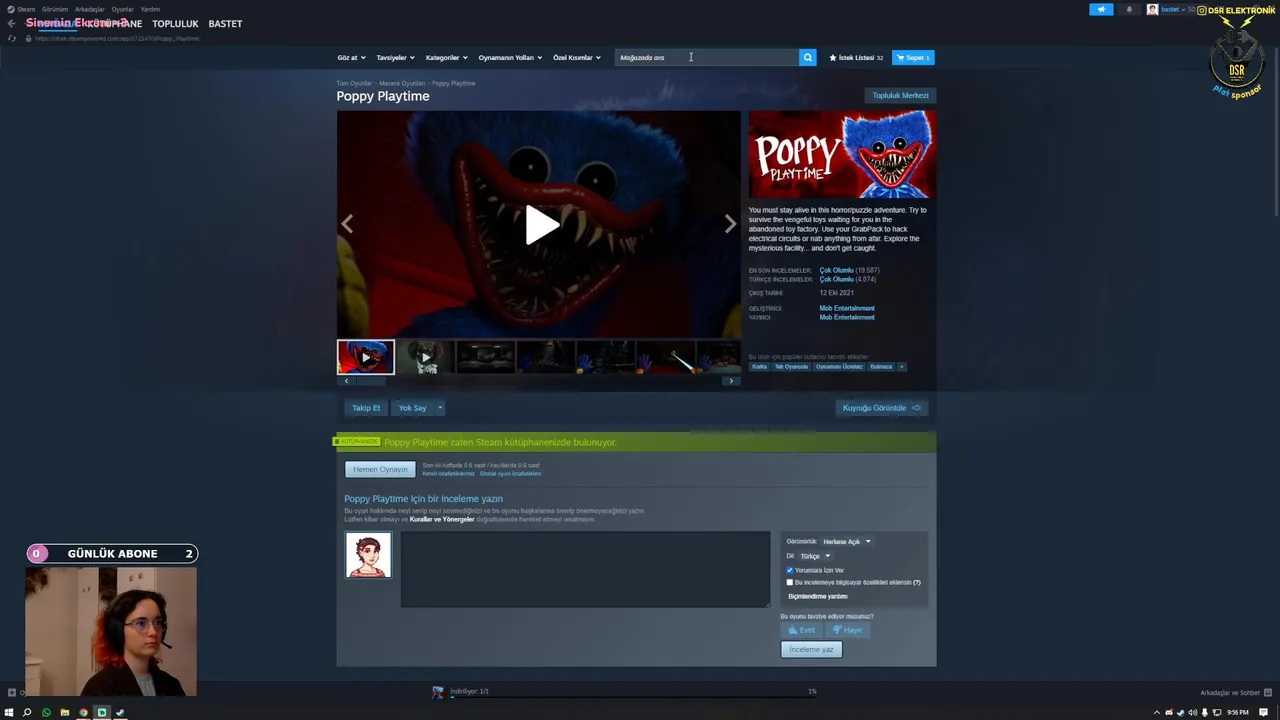Screen dimensions: 1280x720
Task: Click the downloads icon in bottom bar
Action: point(437,692)
